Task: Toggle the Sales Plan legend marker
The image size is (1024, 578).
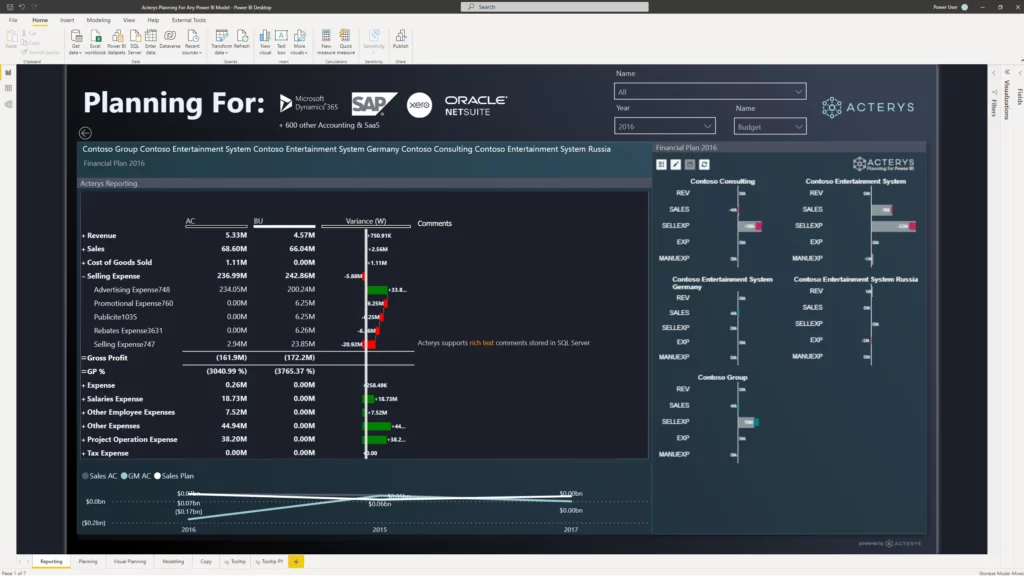Action: [157, 476]
